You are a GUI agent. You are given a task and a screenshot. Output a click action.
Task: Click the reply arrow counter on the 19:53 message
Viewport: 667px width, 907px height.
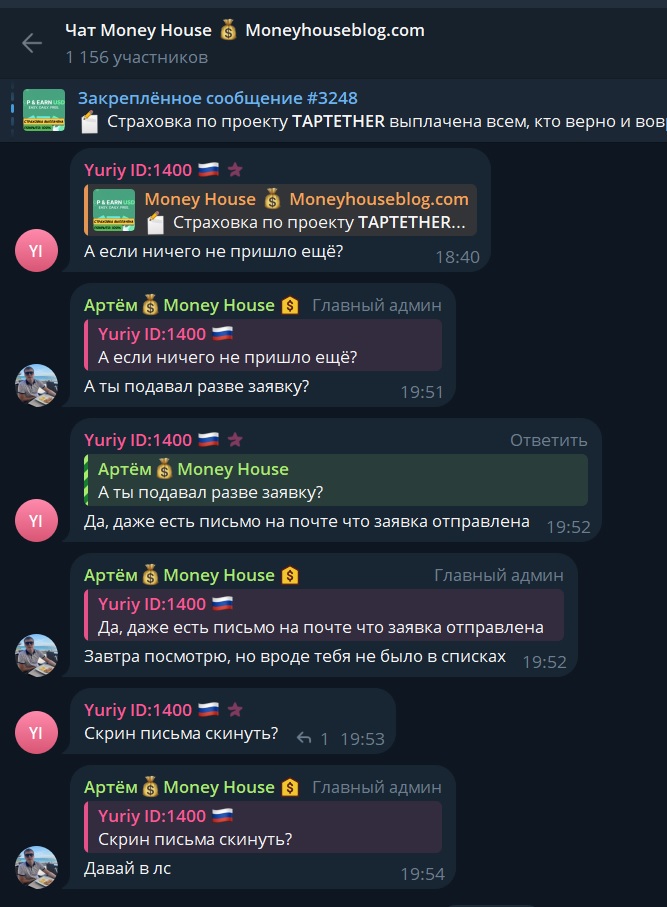click(312, 739)
